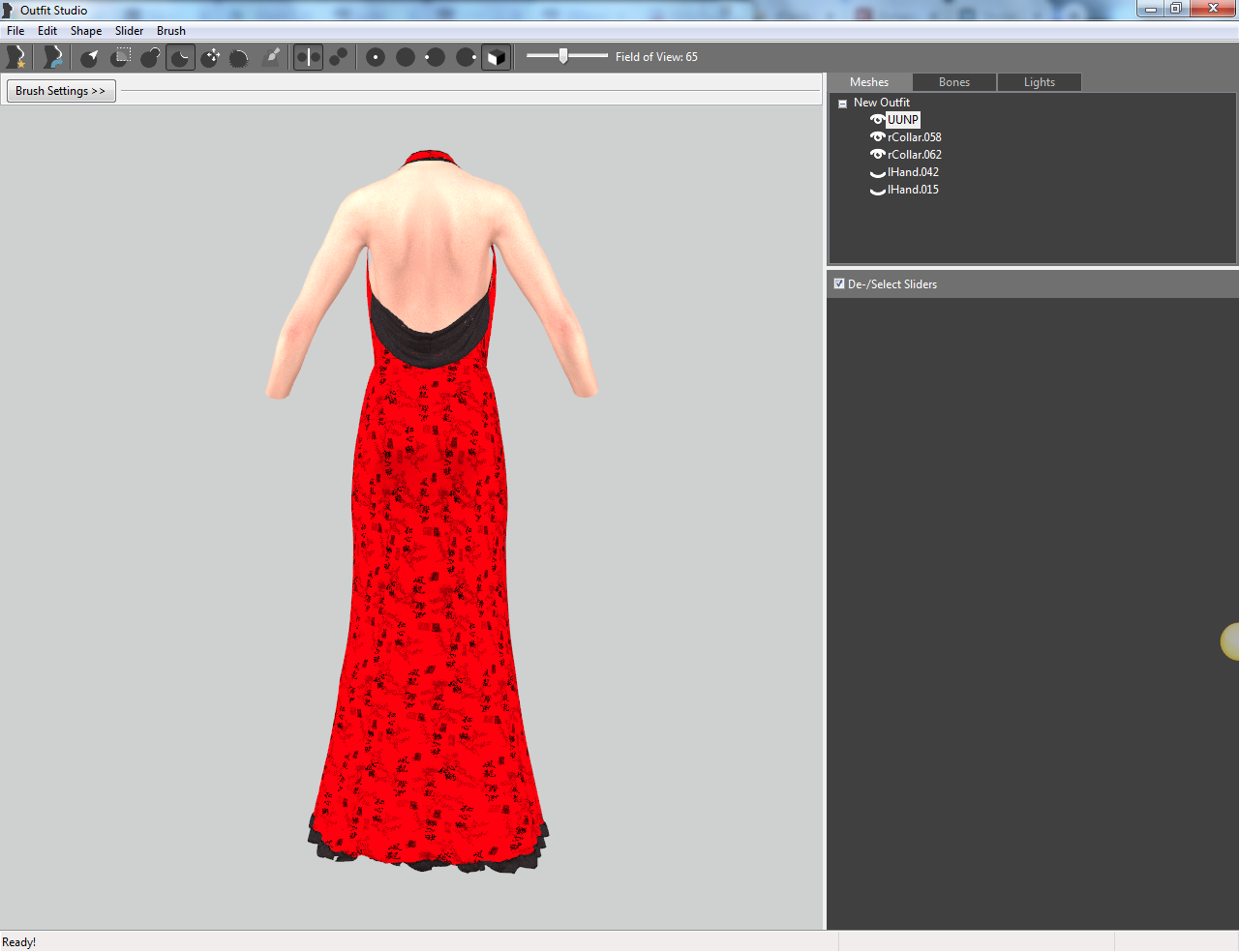Select the vertex select arrow tool
This screenshot has width=1239, height=952.
(x=90, y=57)
